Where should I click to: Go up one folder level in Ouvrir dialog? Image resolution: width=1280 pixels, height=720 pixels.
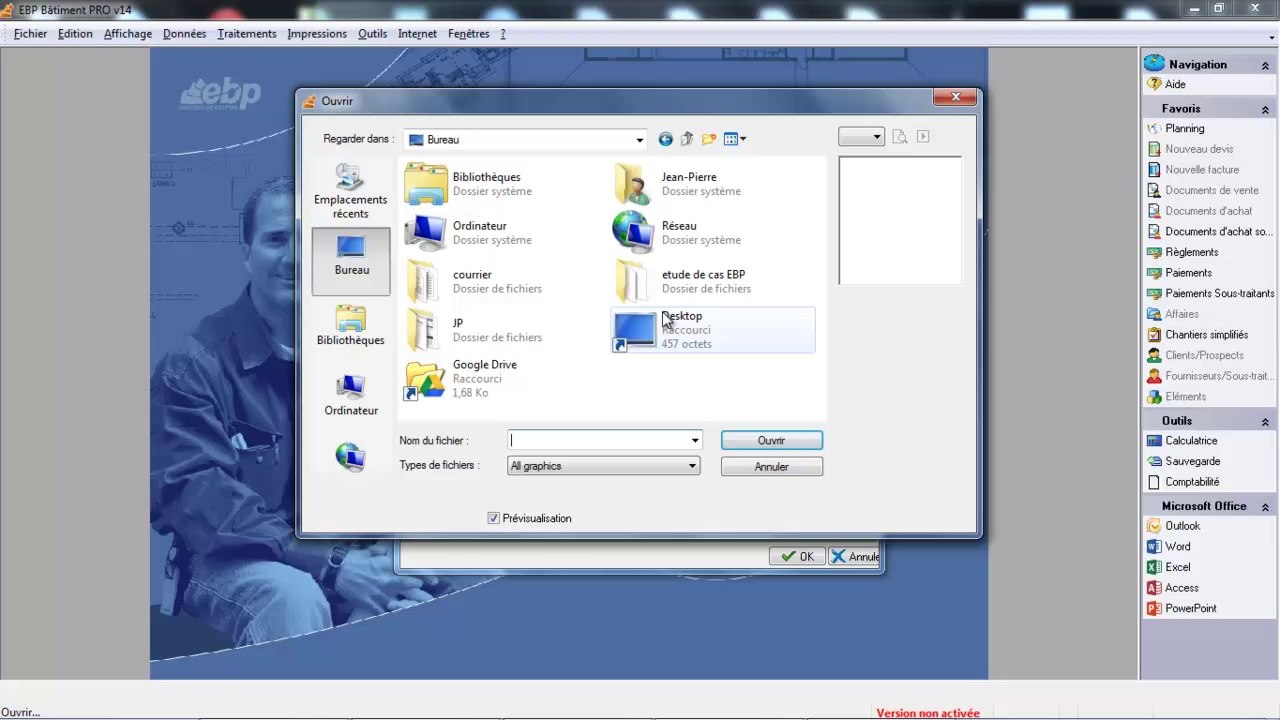tap(687, 139)
